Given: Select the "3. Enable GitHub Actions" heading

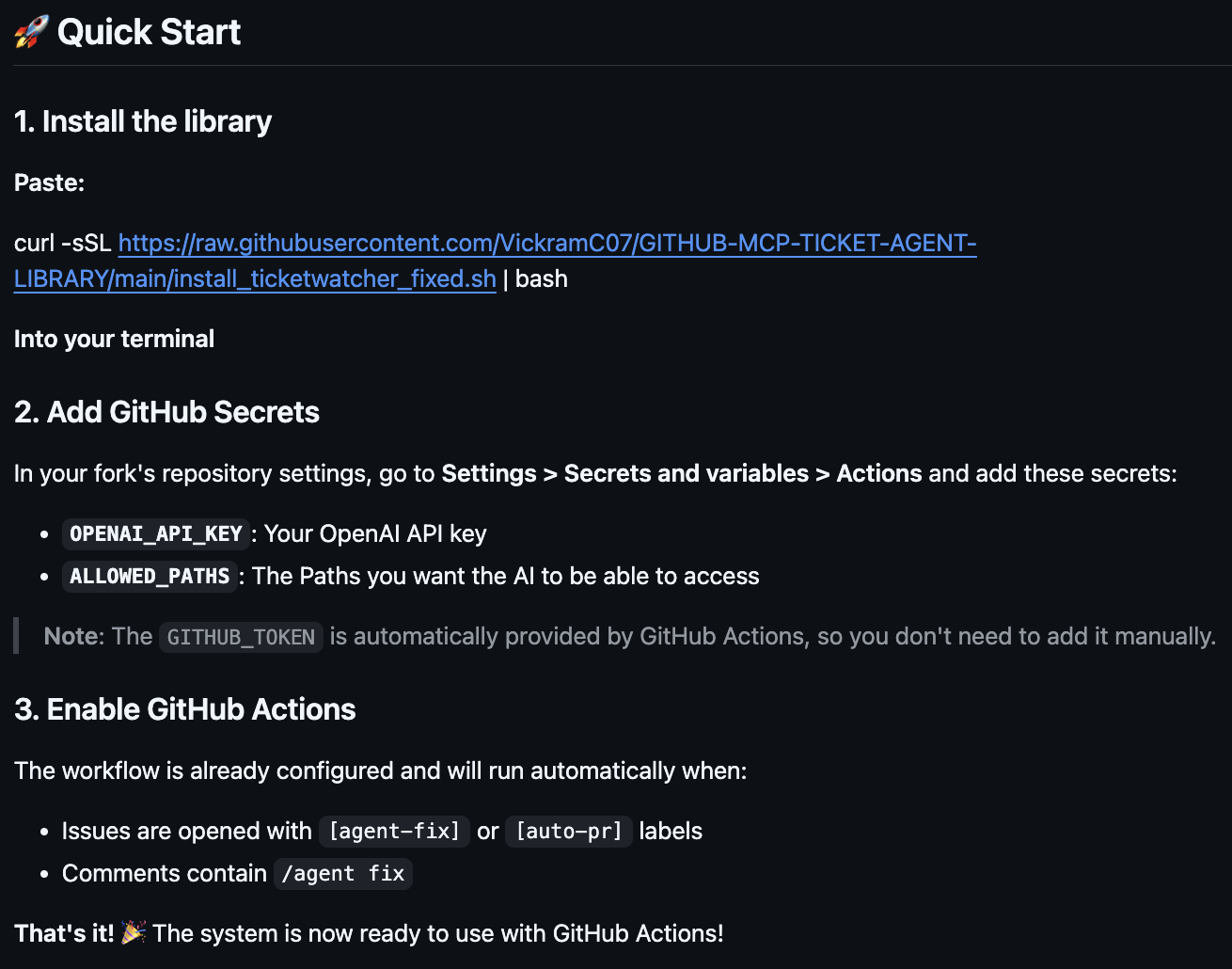Looking at the screenshot, I should click(x=185, y=709).
